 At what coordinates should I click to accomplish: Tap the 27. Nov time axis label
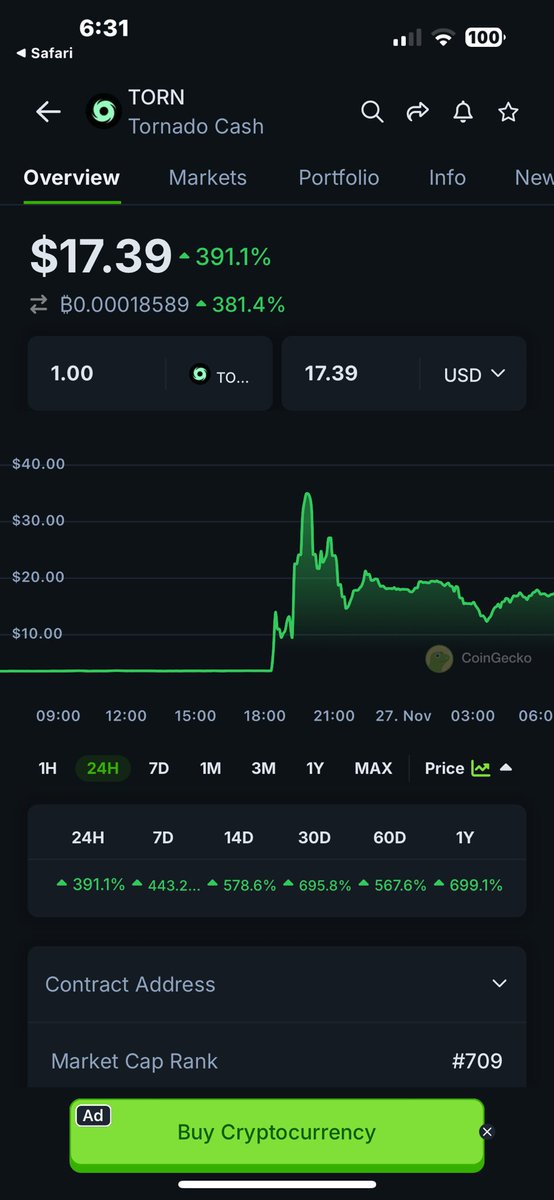click(404, 716)
